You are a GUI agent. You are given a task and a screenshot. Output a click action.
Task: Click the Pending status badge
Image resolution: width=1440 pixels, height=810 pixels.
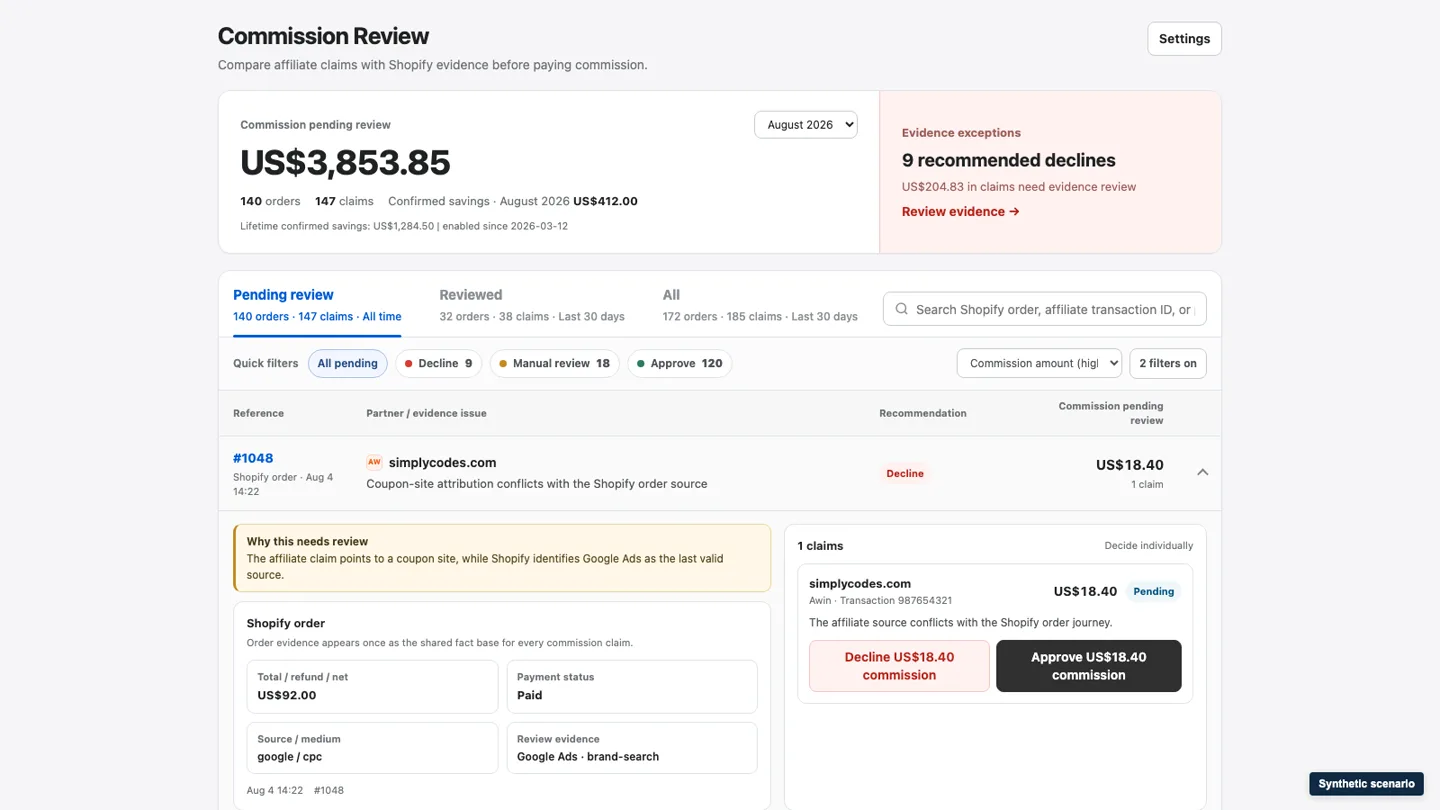coord(1153,591)
